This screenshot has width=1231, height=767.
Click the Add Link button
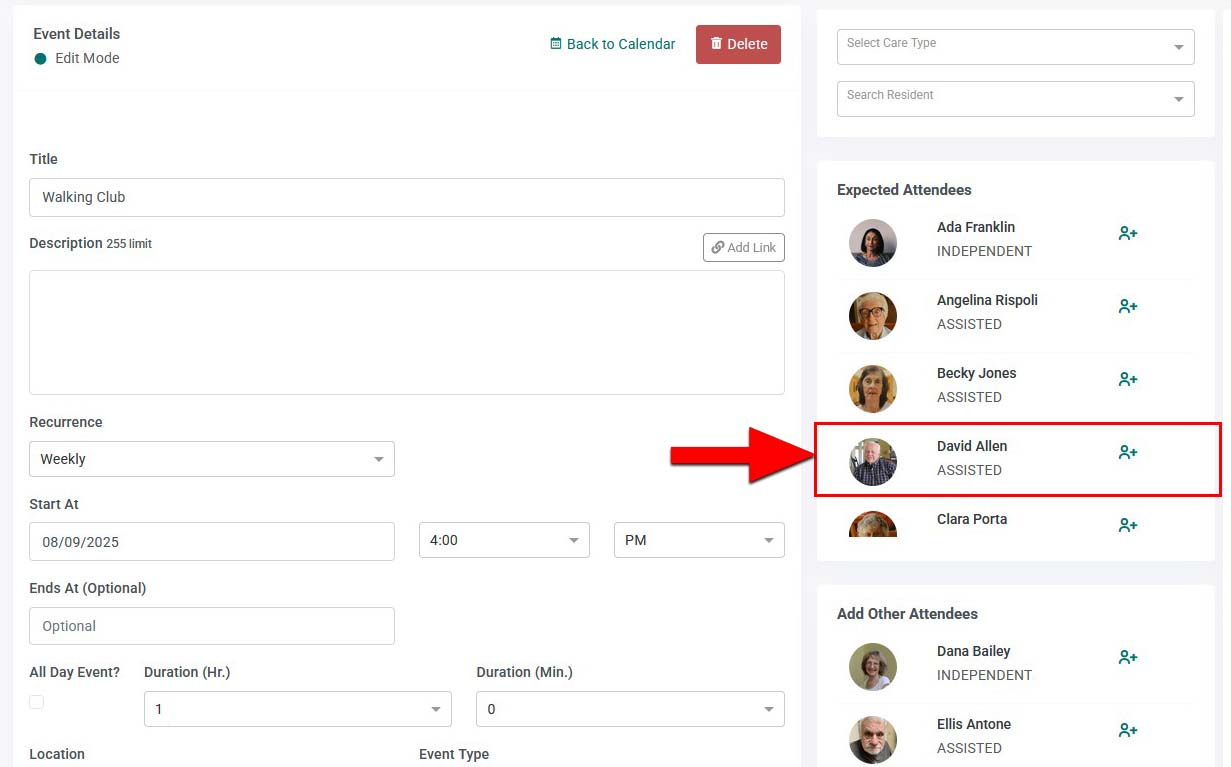click(744, 247)
